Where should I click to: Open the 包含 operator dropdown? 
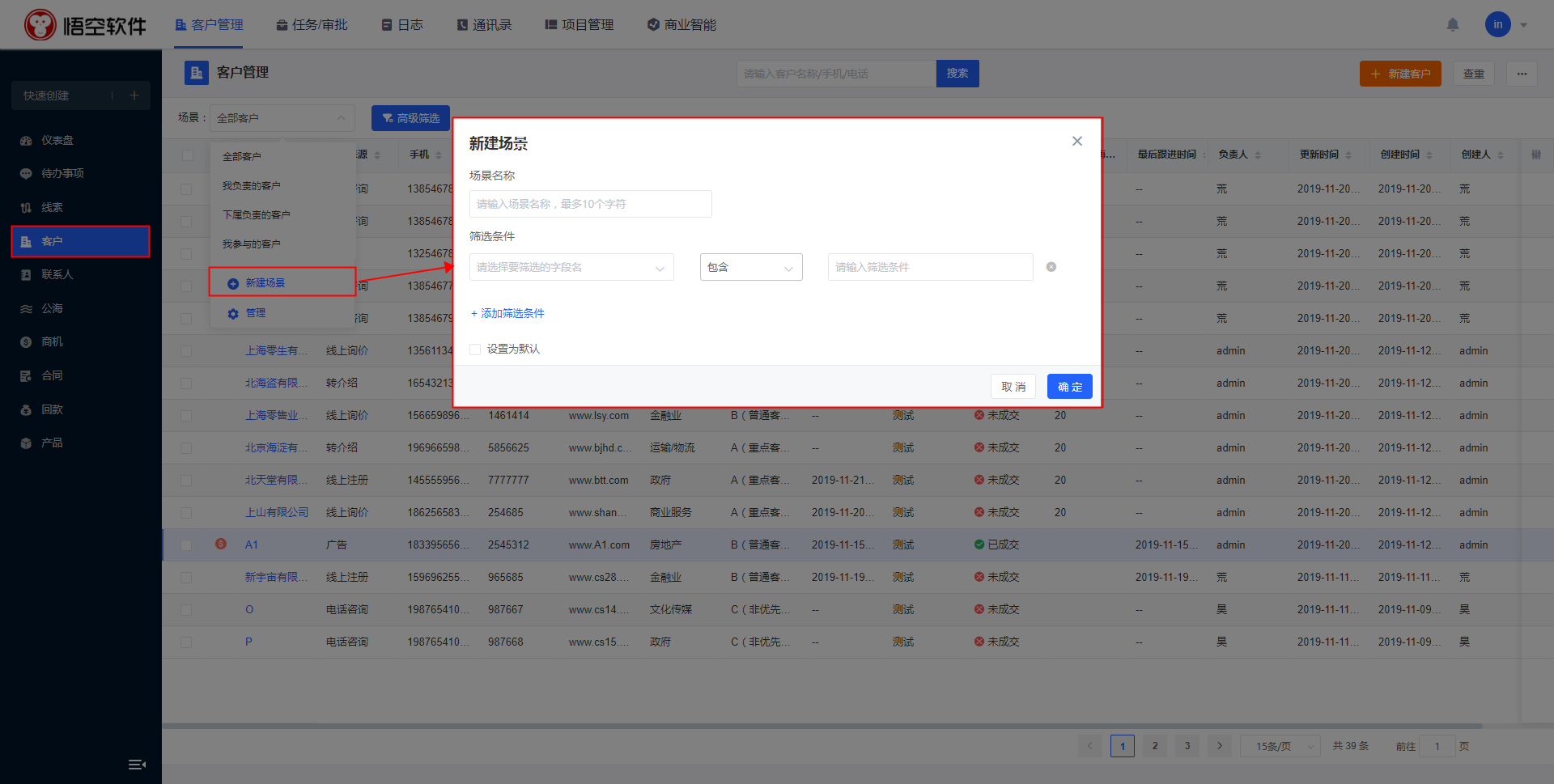(750, 267)
